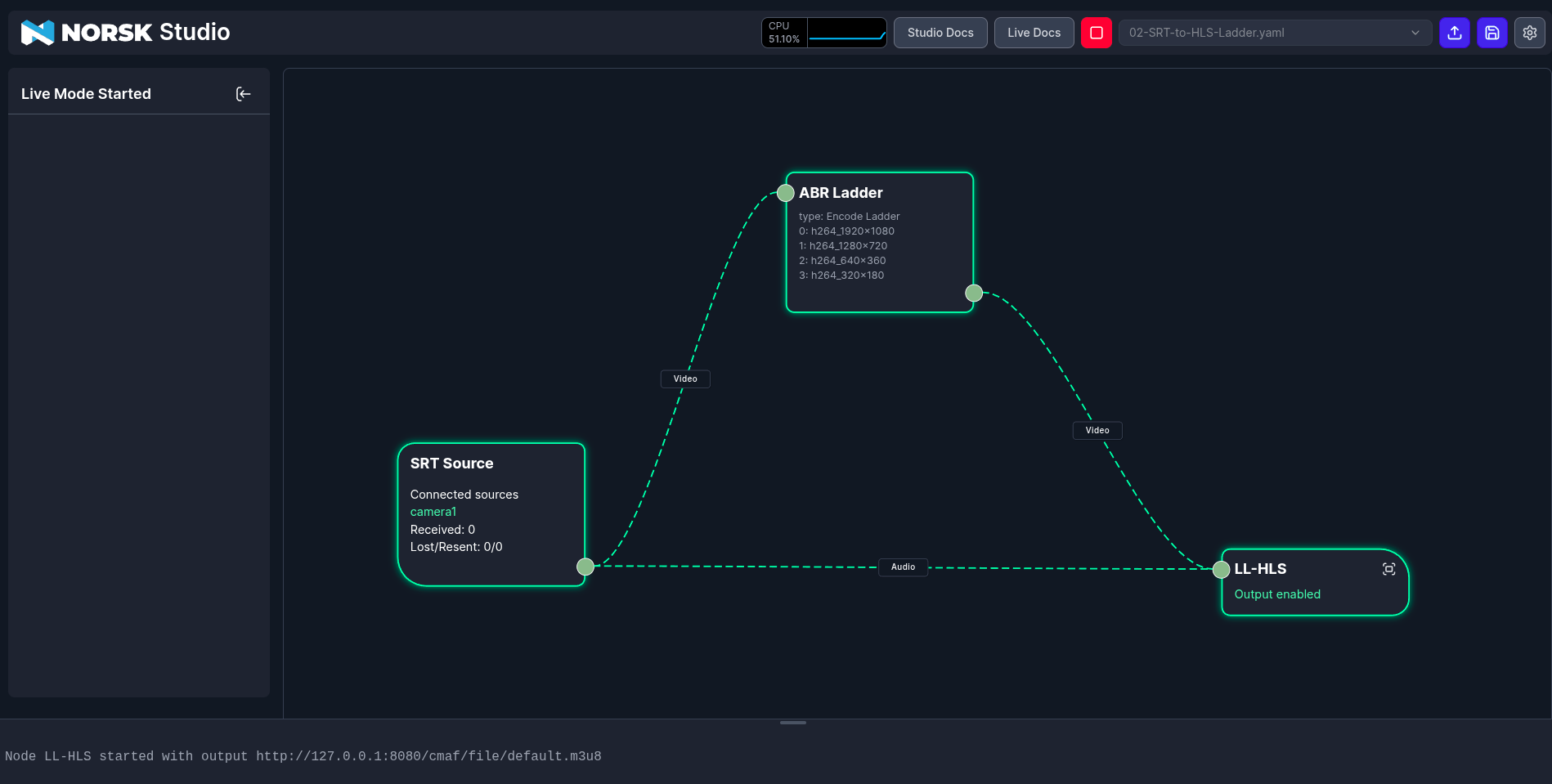Collapse the Live Mode Started sidebar
Screen dimensions: 1552x784
tap(243, 94)
